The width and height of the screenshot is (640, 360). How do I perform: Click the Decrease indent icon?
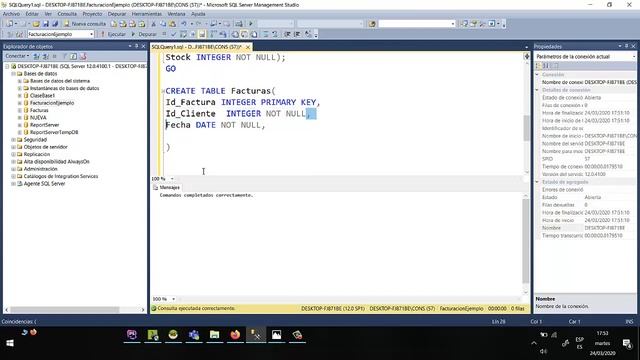click(x=287, y=34)
